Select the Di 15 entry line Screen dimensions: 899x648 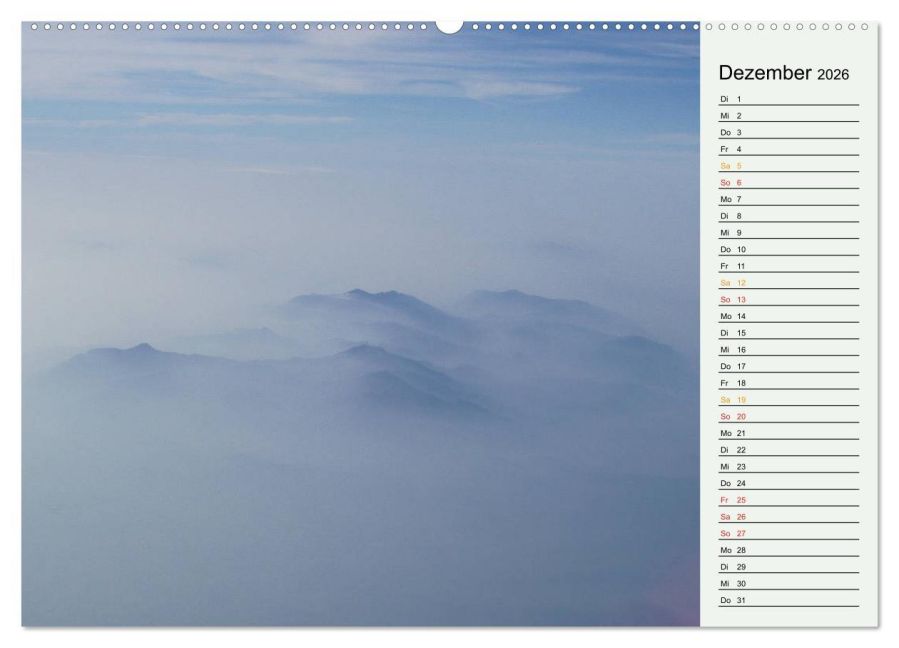[787, 333]
